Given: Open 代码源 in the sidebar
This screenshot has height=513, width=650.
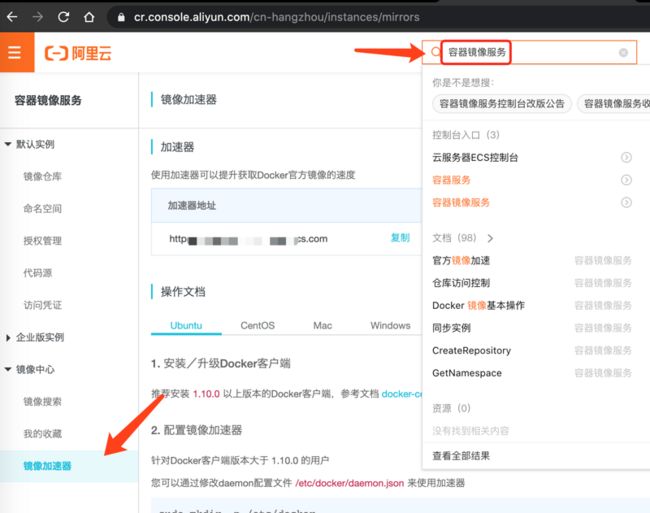Looking at the screenshot, I should pos(37,273).
